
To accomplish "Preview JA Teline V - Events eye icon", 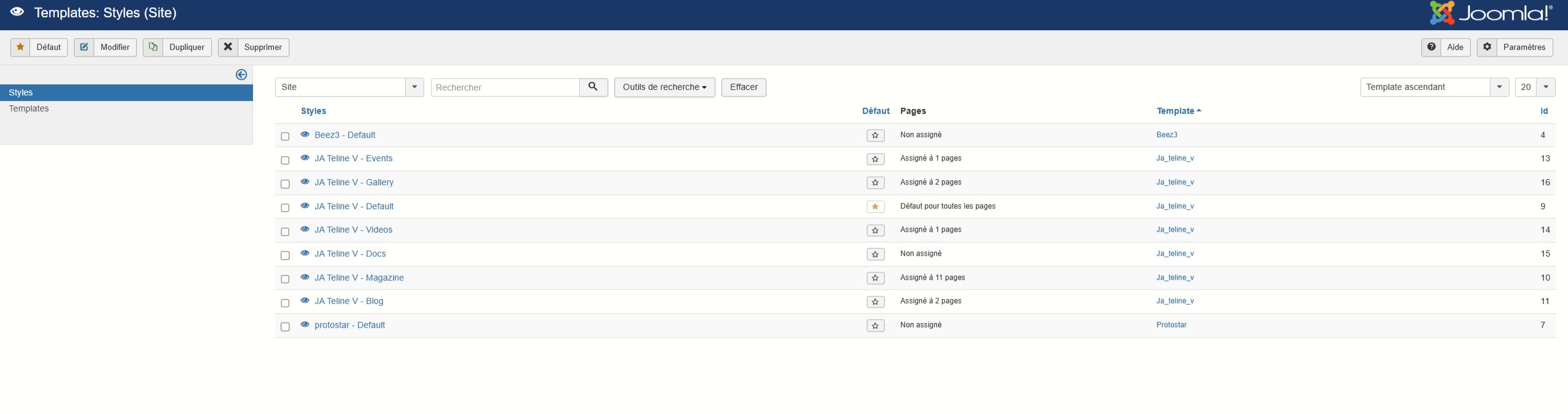I will 305,157.
